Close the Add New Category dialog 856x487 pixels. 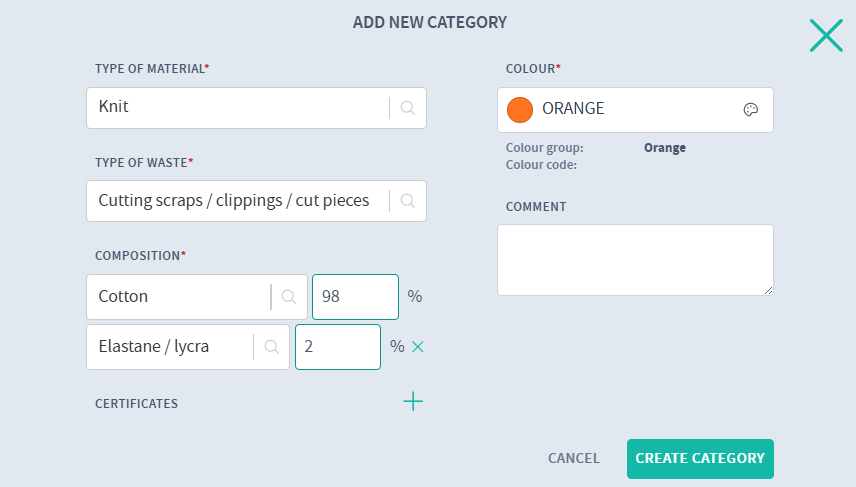click(826, 35)
